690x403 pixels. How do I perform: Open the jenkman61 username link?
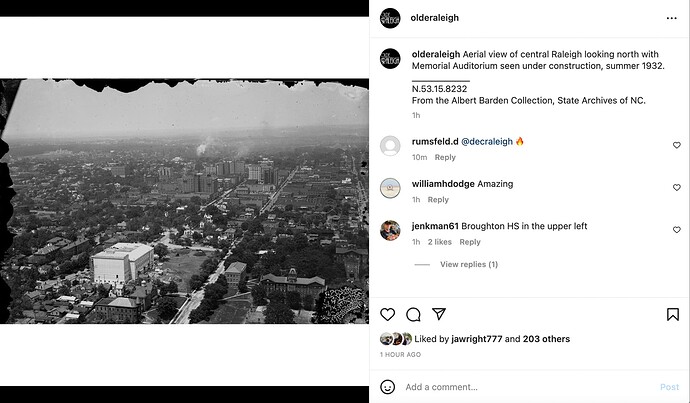click(435, 226)
